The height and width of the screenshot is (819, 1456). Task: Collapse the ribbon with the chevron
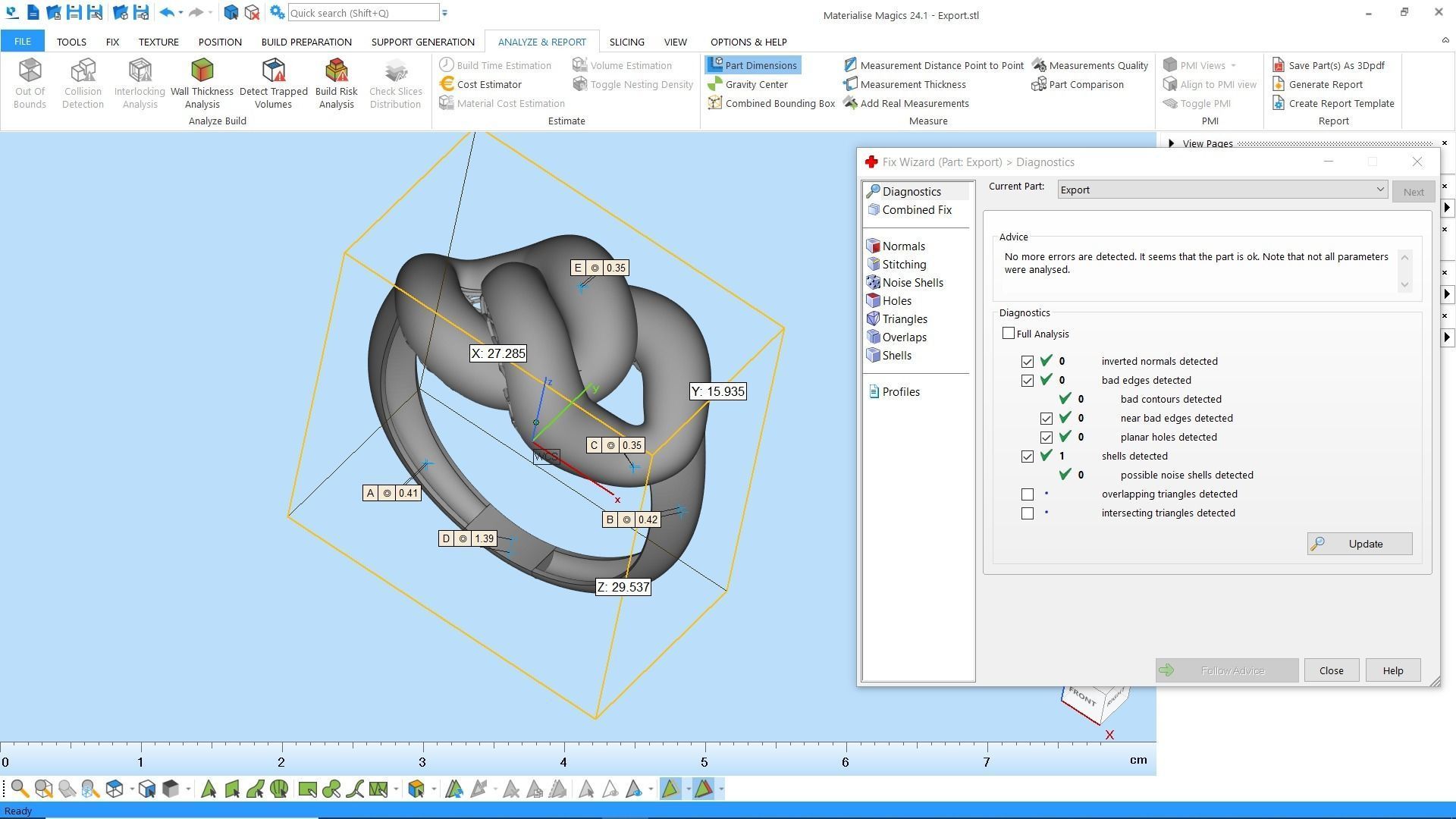tap(1445, 40)
